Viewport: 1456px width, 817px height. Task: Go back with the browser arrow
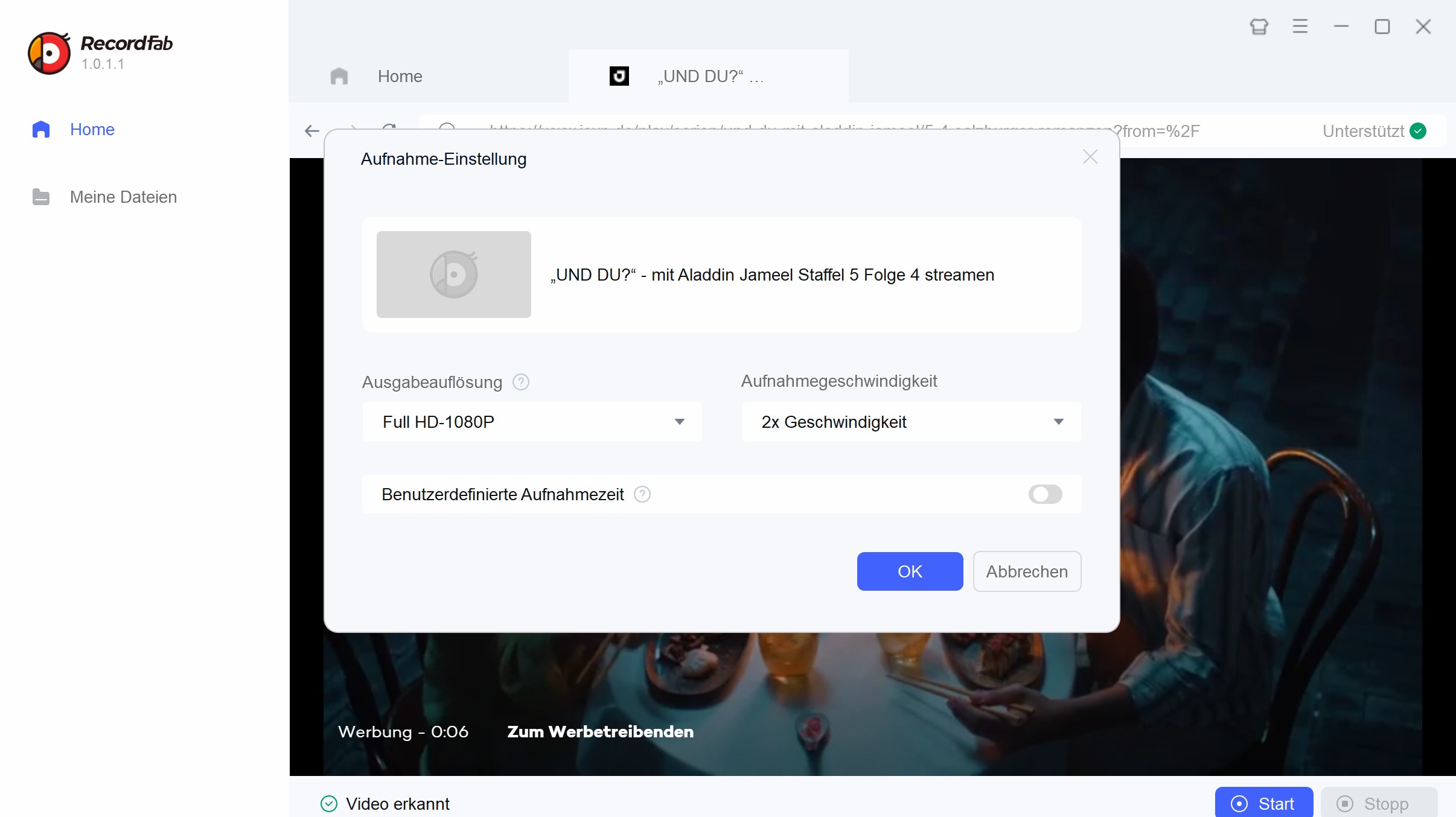click(x=312, y=131)
